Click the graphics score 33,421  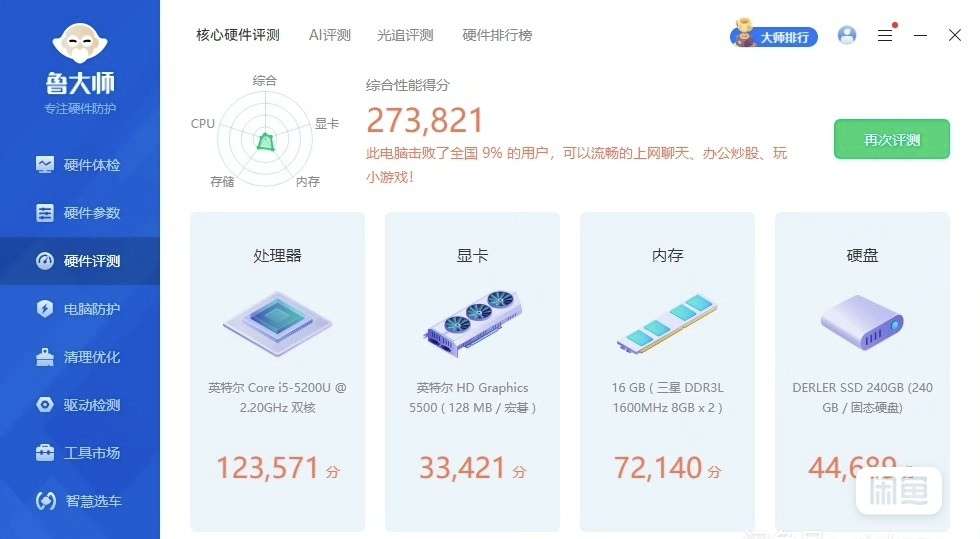[x=462, y=468]
